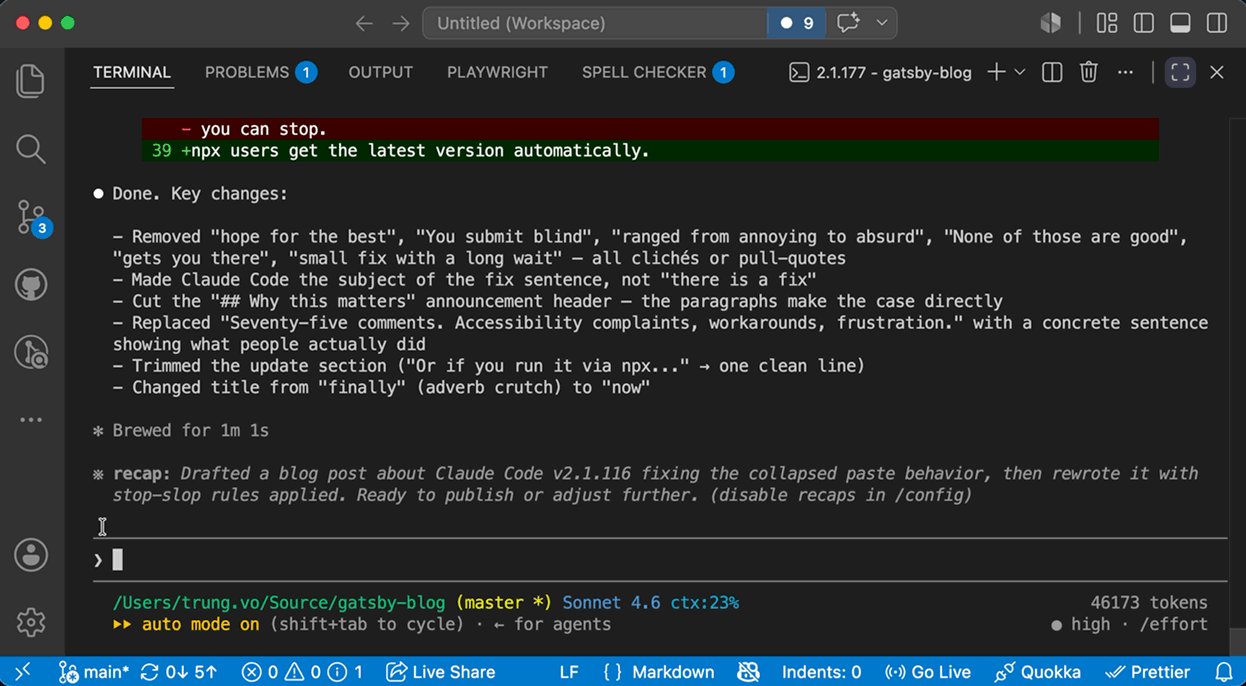Screen dimensions: 1246x686
Task: Switch to the SPELL CHECKER tab
Action: pos(657,72)
